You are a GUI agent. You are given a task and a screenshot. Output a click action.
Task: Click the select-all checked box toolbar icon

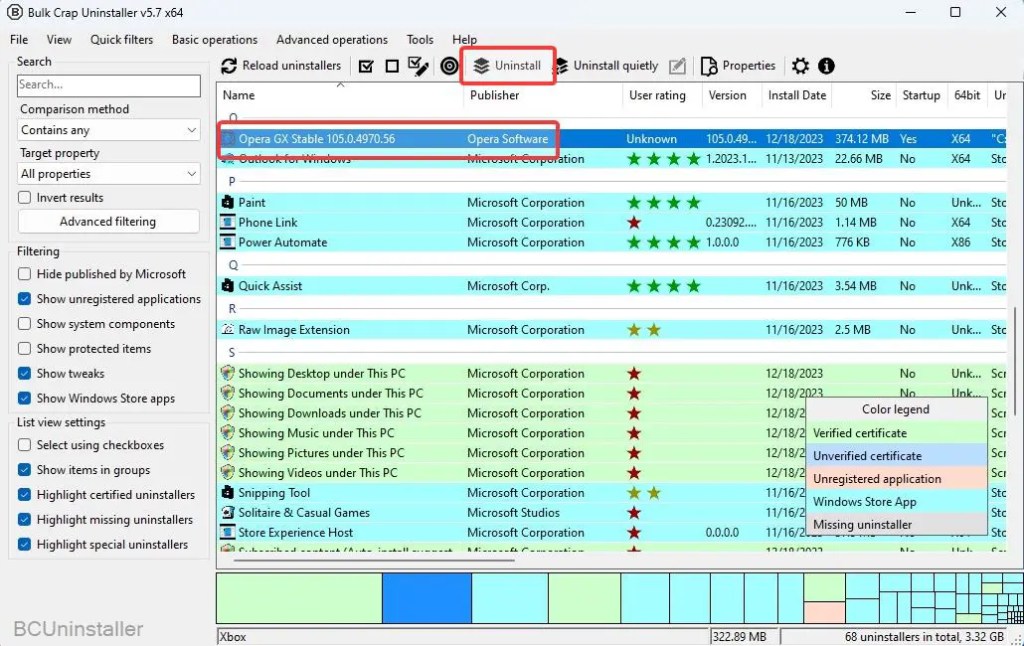[366, 66]
